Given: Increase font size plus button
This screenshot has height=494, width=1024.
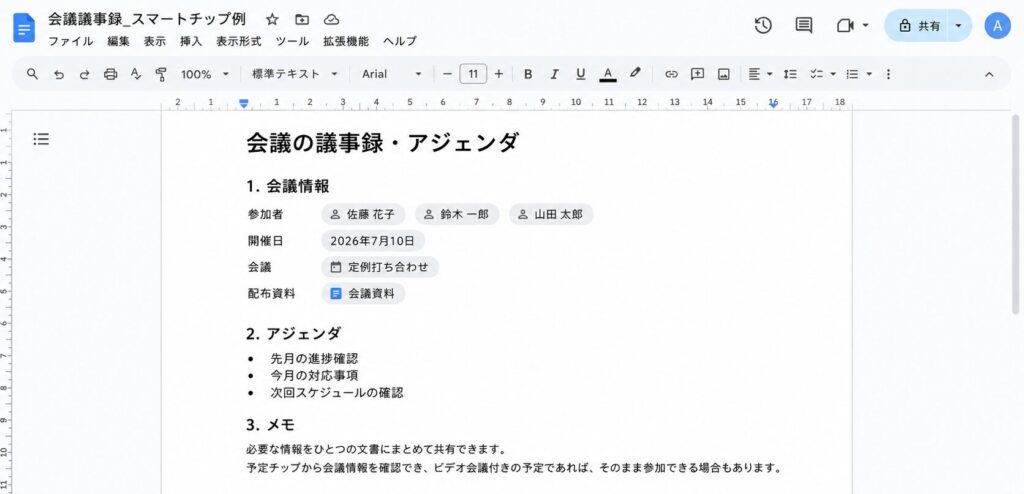Looking at the screenshot, I should [x=499, y=74].
